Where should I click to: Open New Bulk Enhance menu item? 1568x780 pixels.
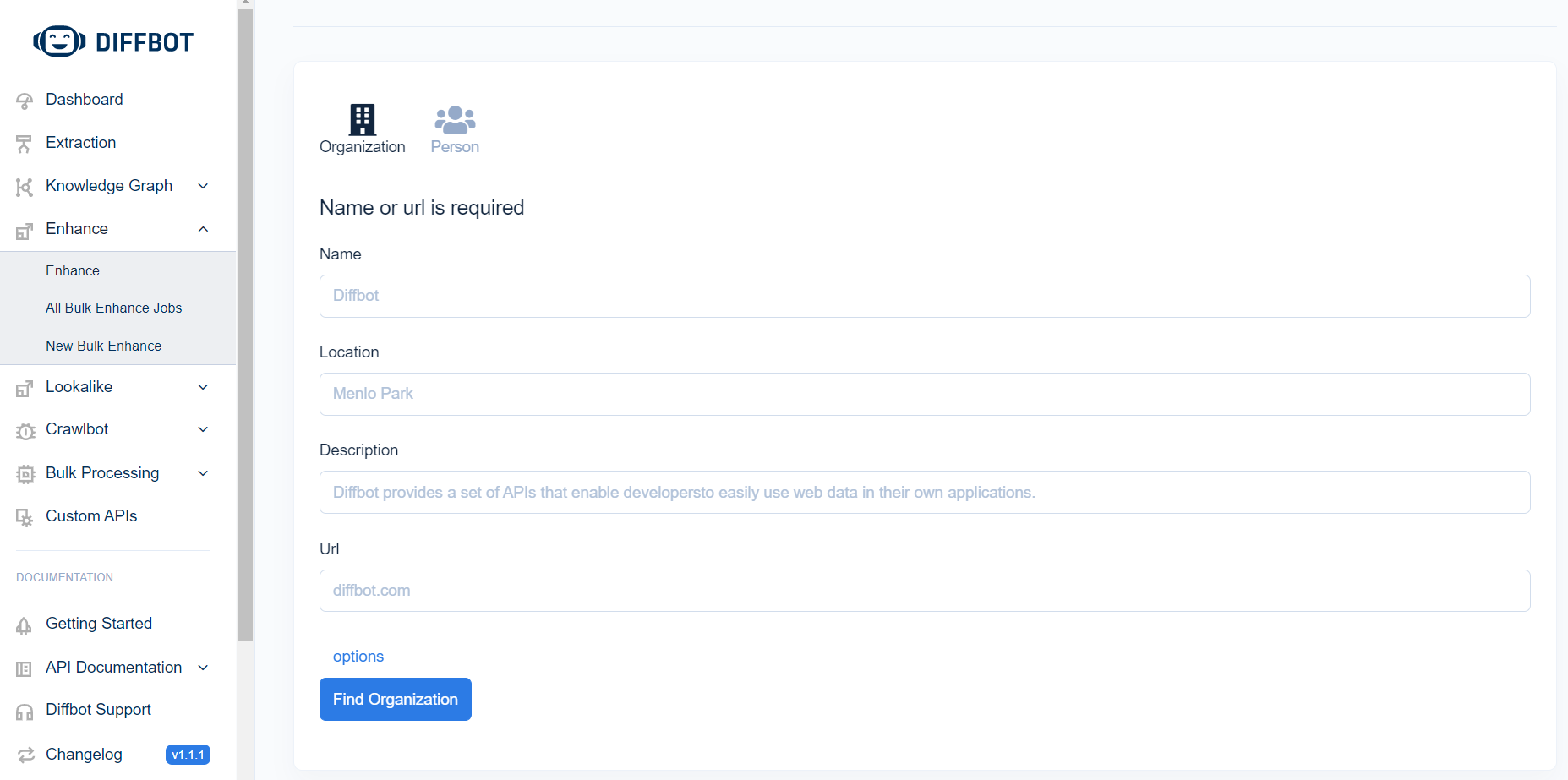tap(103, 346)
